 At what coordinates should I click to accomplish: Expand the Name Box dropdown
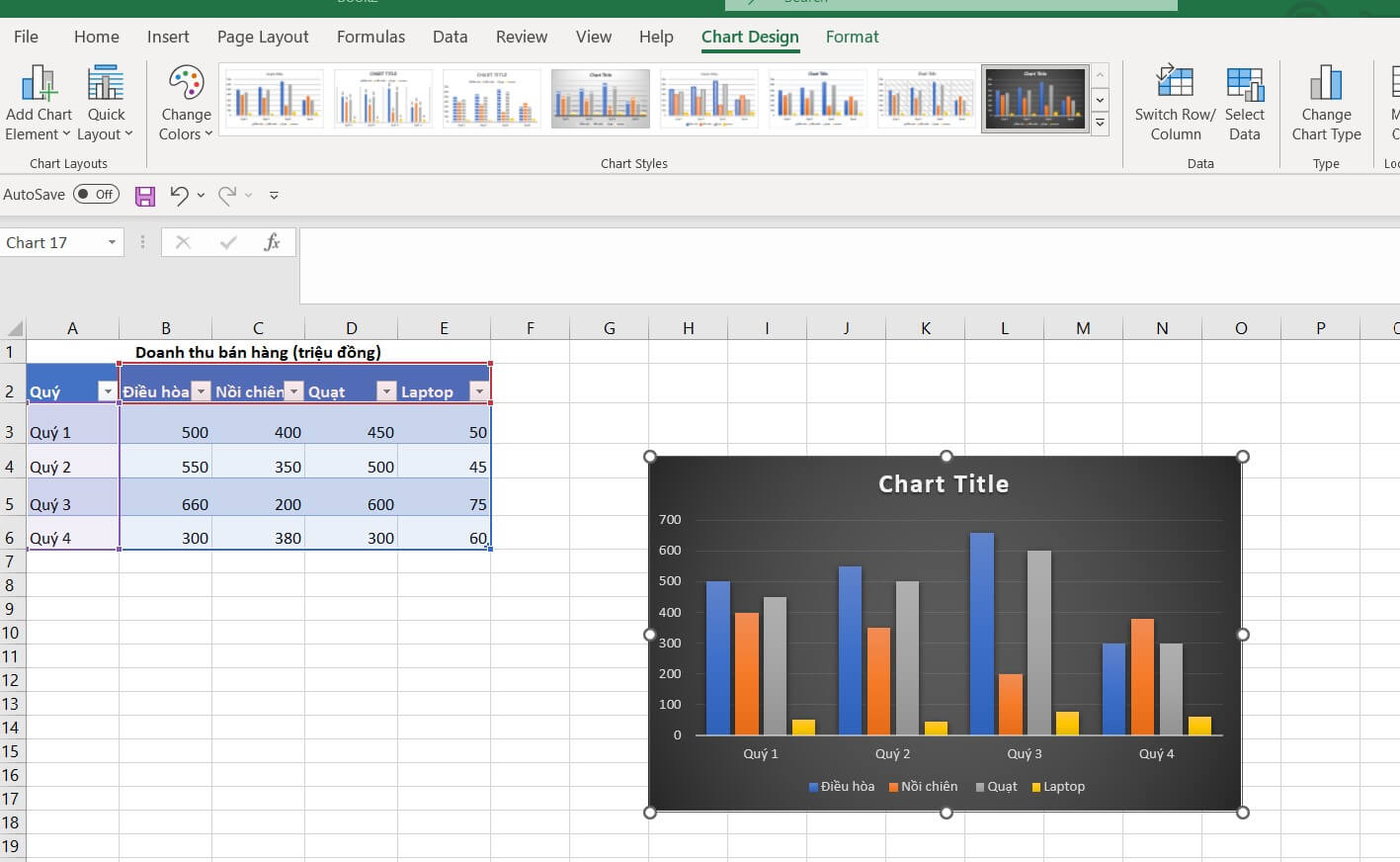(x=114, y=242)
